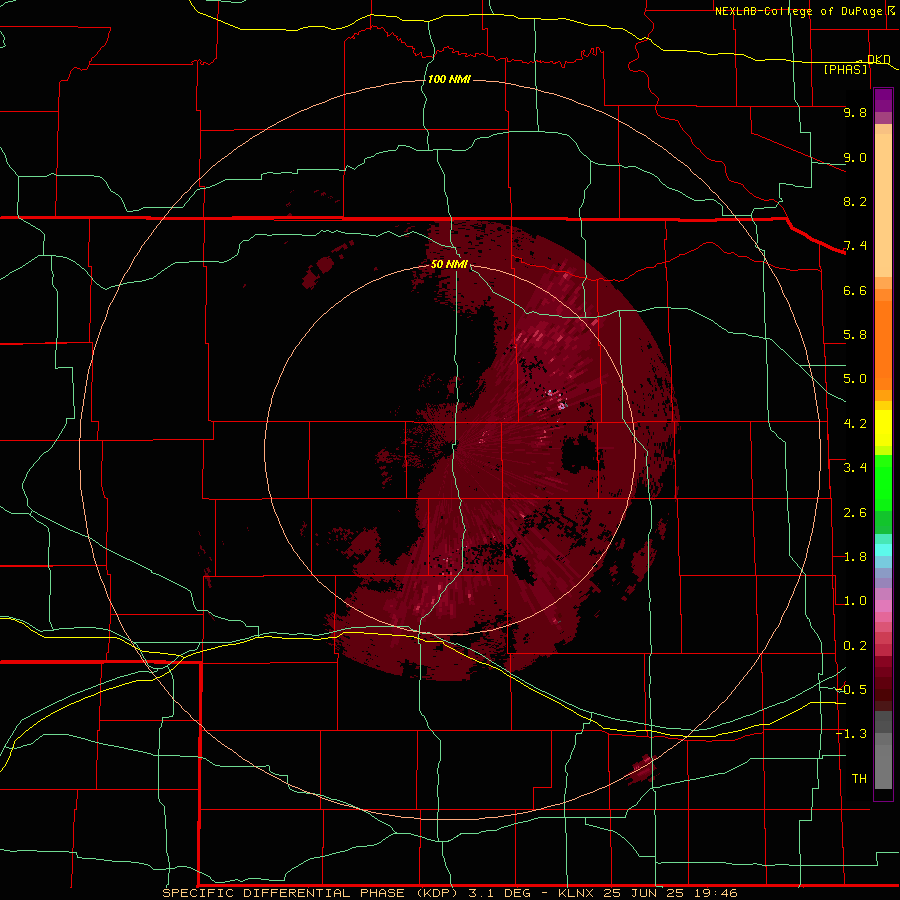Click the TH threshold label

click(x=859, y=779)
